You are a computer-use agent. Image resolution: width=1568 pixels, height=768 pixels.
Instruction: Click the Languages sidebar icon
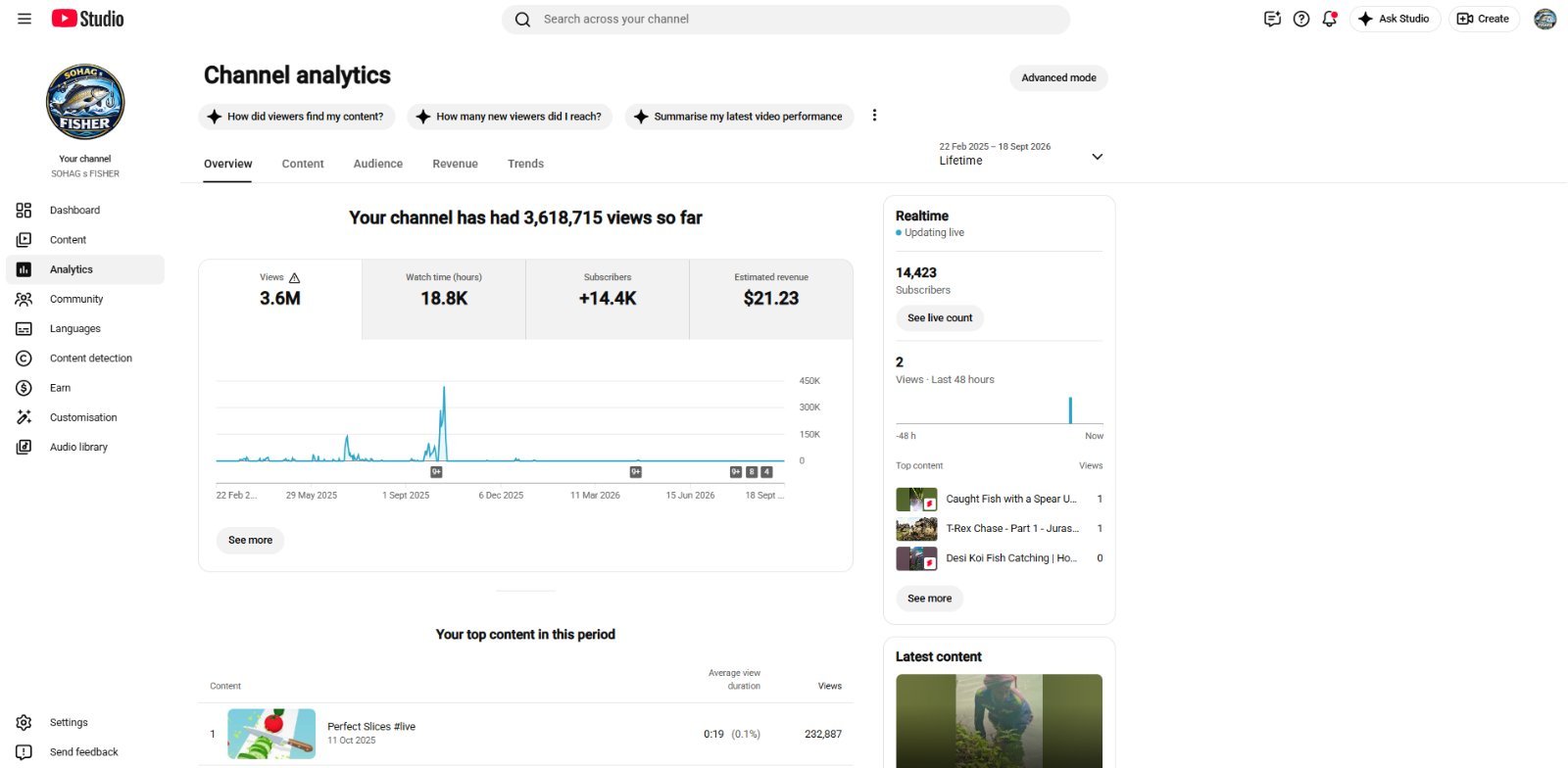pos(24,329)
